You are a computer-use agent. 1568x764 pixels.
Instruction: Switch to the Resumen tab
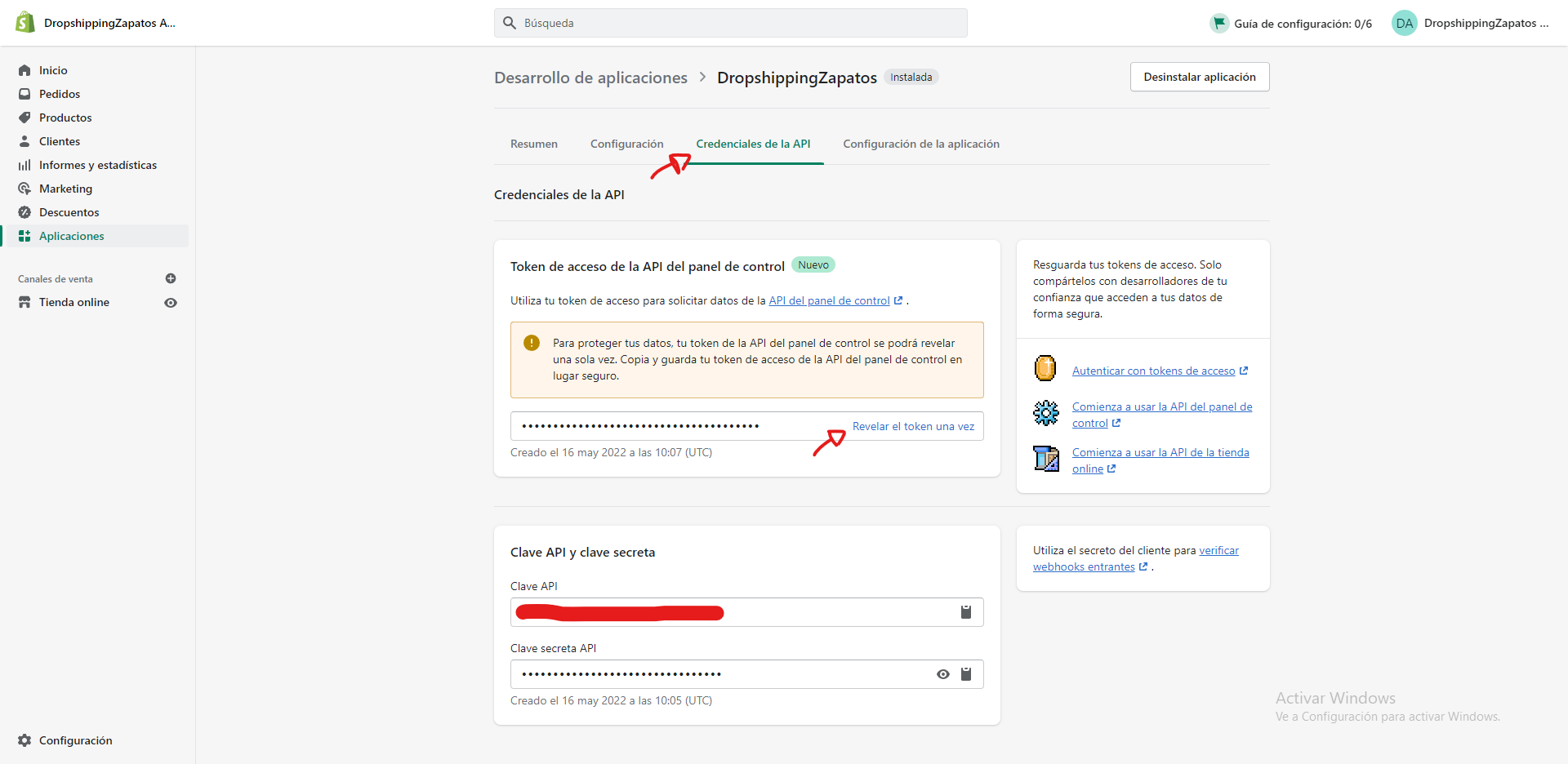[x=534, y=144]
